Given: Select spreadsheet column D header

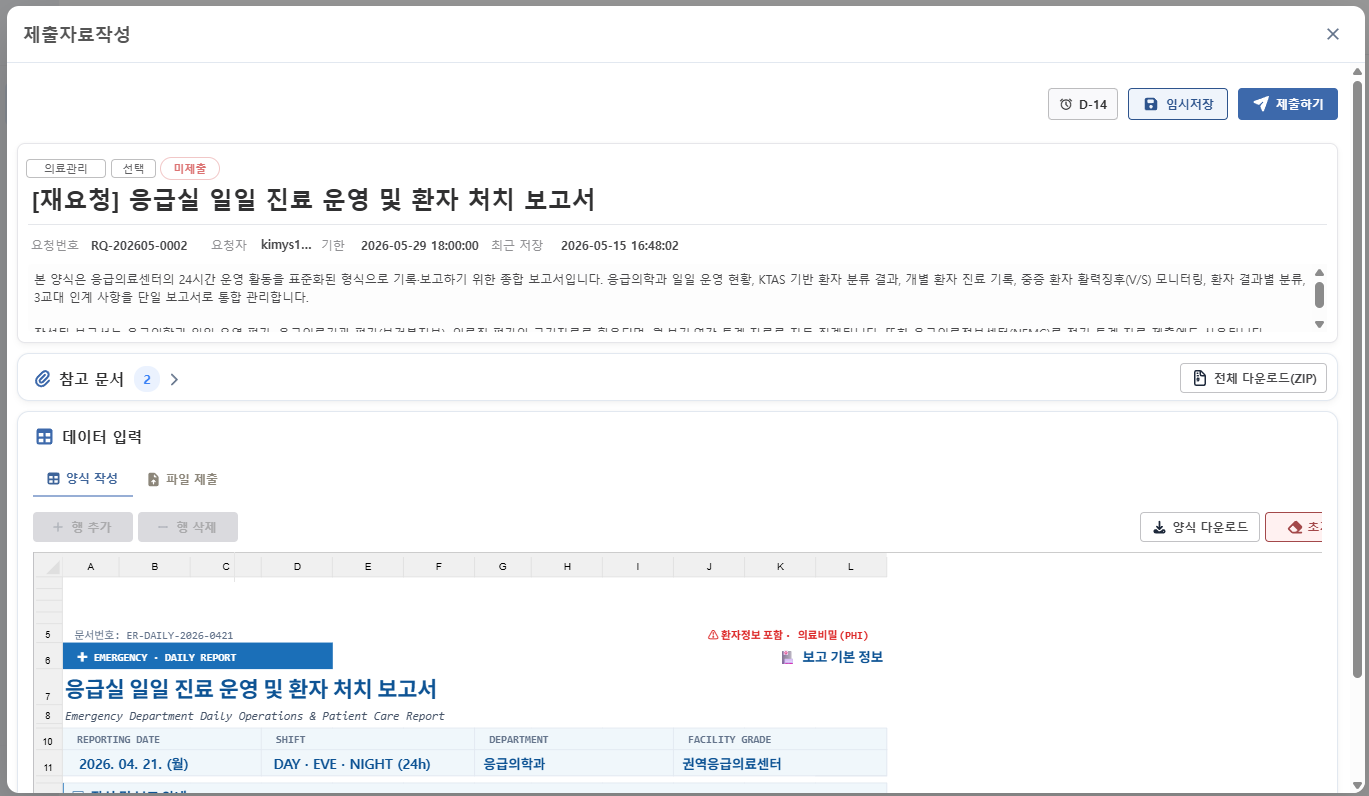Looking at the screenshot, I should pos(297,567).
